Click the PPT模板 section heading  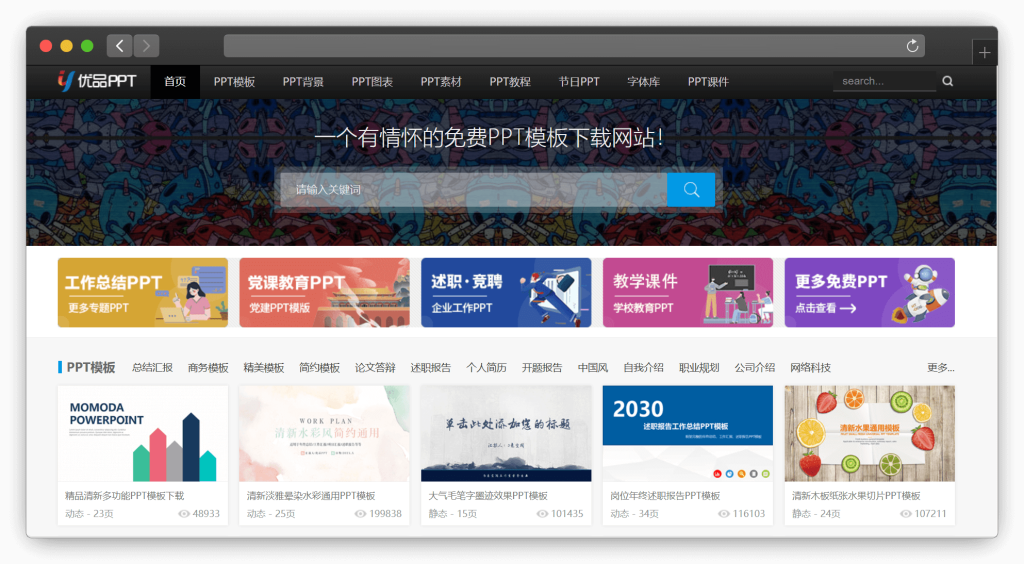pos(91,368)
